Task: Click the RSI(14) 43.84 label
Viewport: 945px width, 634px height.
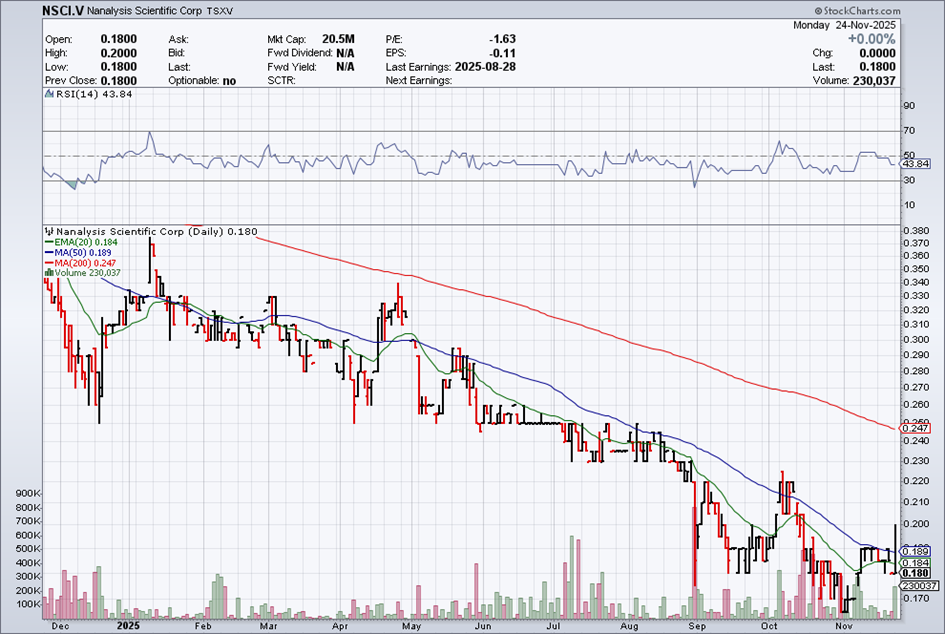Action: pyautogui.click(x=94, y=94)
